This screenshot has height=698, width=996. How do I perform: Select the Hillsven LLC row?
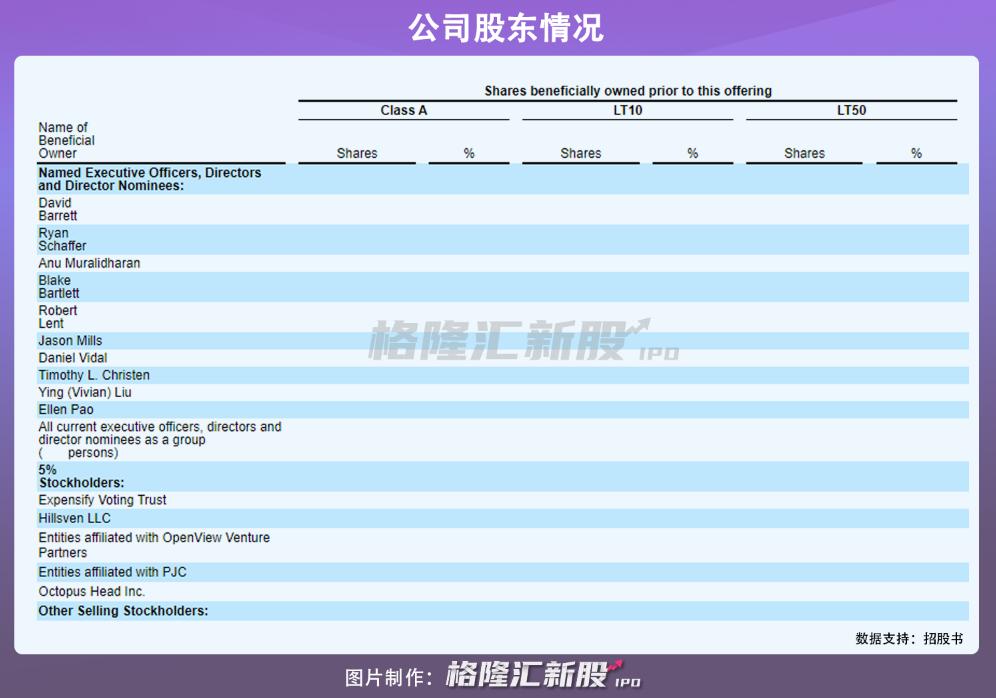tap(502, 518)
